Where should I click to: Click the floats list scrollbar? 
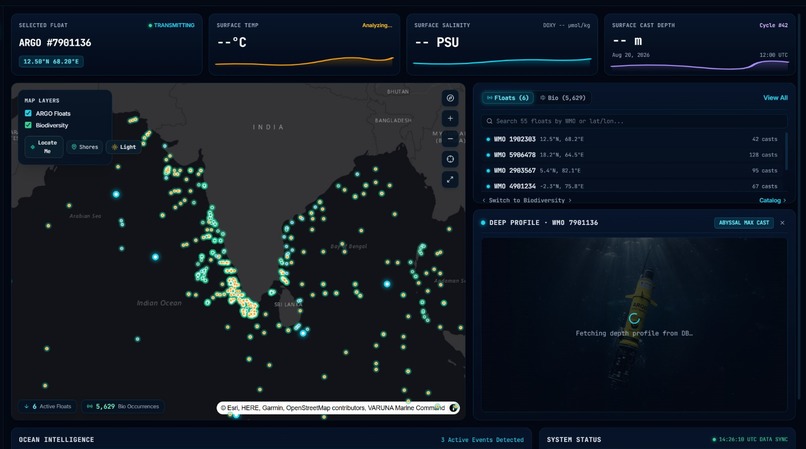(786, 152)
